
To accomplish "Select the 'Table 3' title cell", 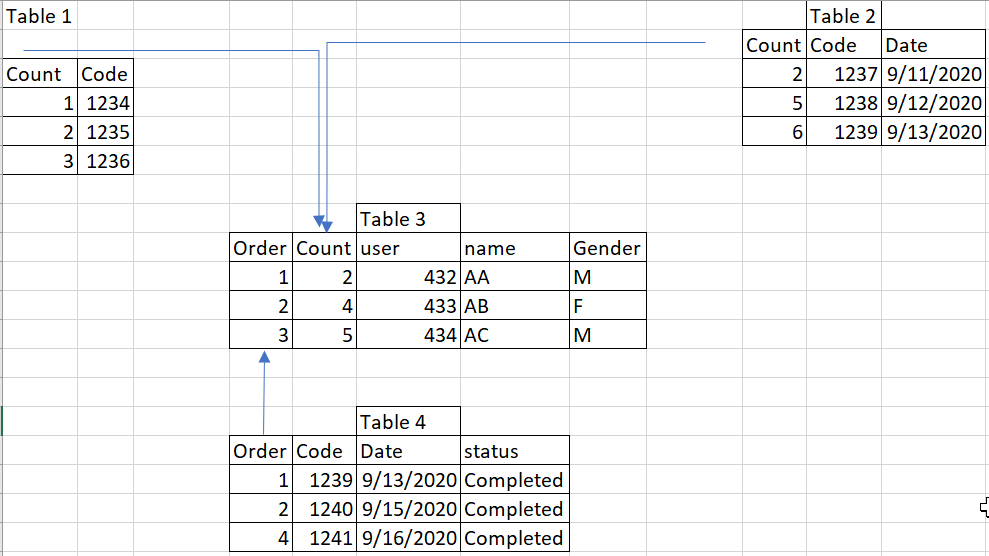I will coord(408,219).
